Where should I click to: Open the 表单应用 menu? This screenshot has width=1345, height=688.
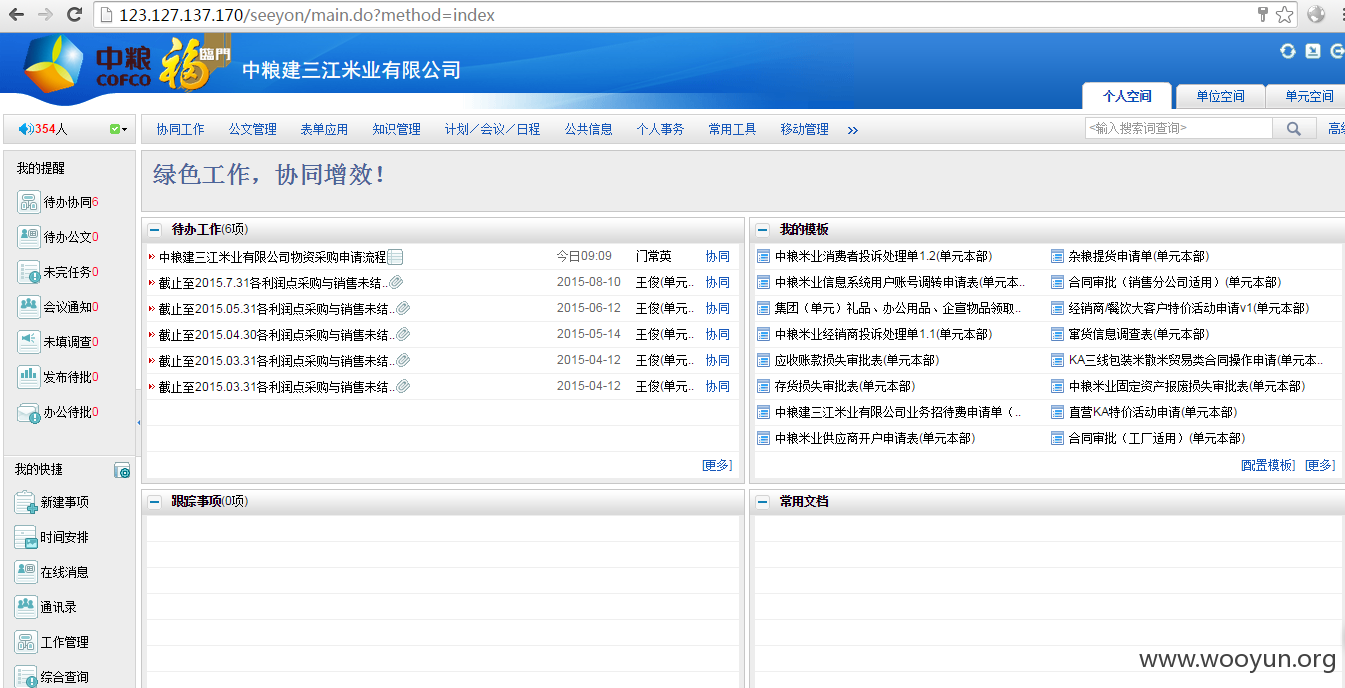coord(324,129)
